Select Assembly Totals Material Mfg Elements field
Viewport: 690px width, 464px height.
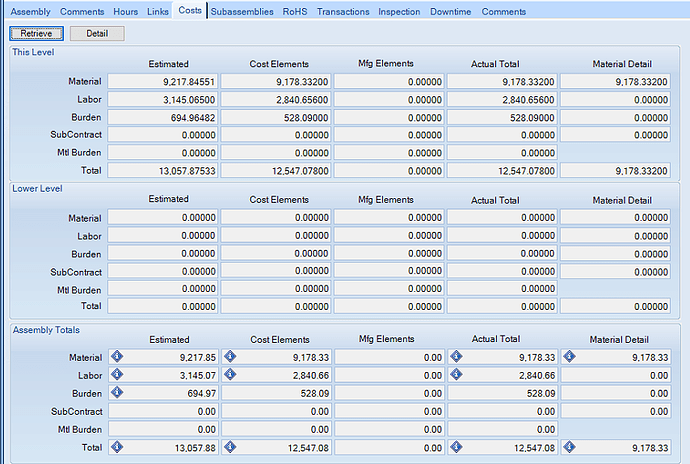coord(389,357)
